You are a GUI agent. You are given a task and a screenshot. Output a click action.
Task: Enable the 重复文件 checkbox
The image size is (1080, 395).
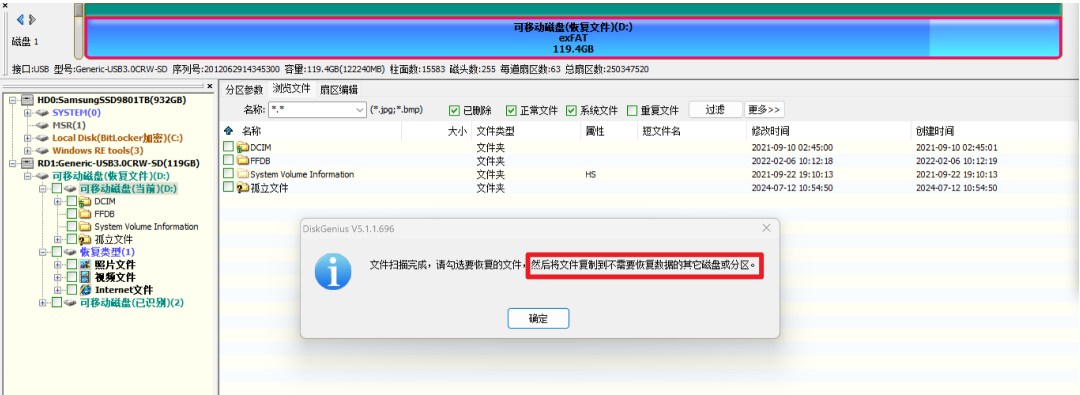click(632, 110)
